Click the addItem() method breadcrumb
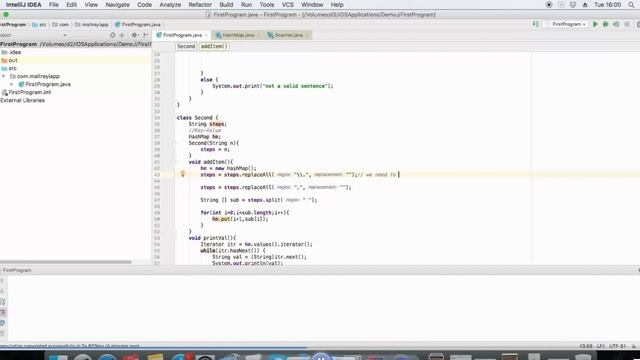Viewport: 640px width, 360px height. point(214,46)
